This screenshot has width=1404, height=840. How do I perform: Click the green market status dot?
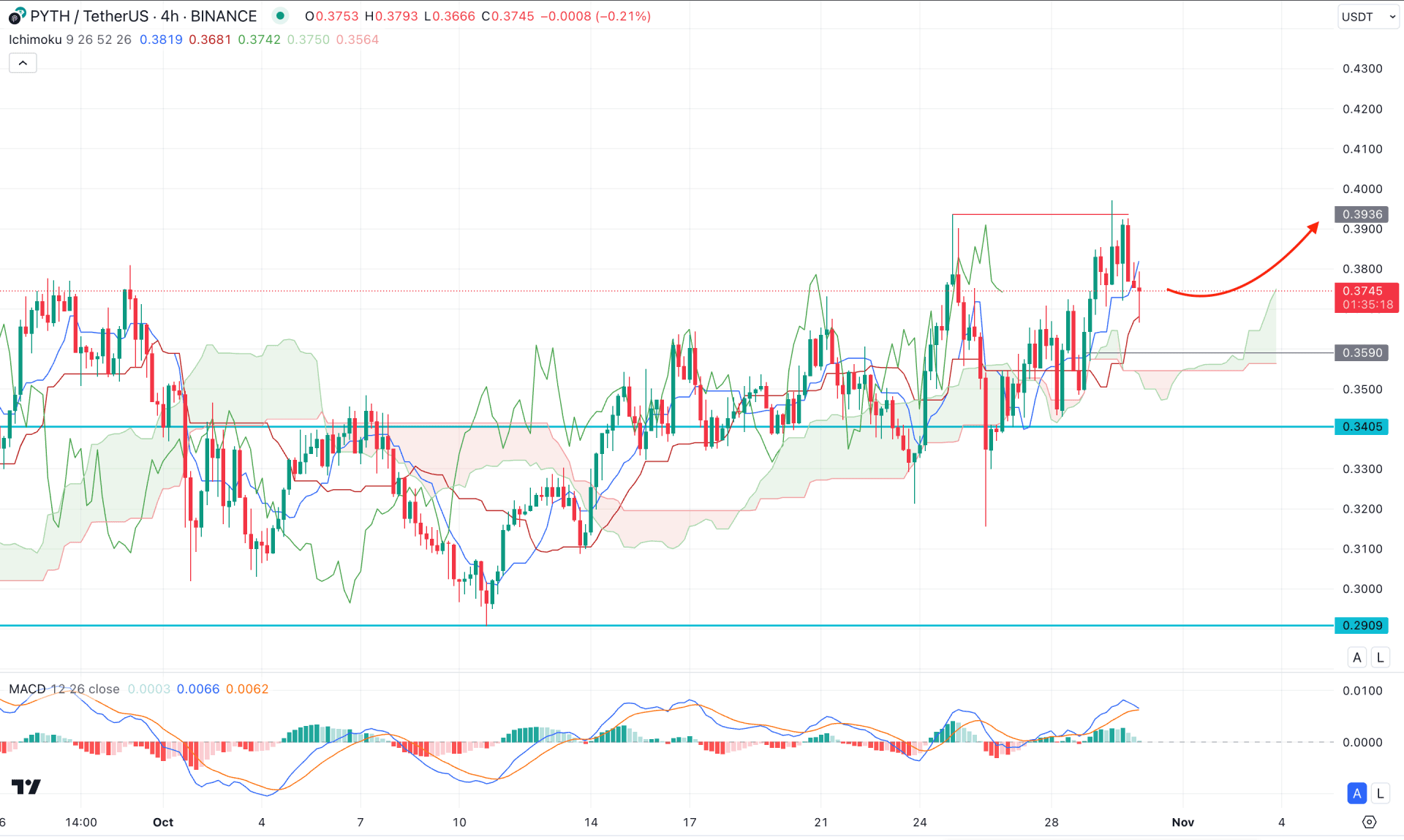(280, 15)
